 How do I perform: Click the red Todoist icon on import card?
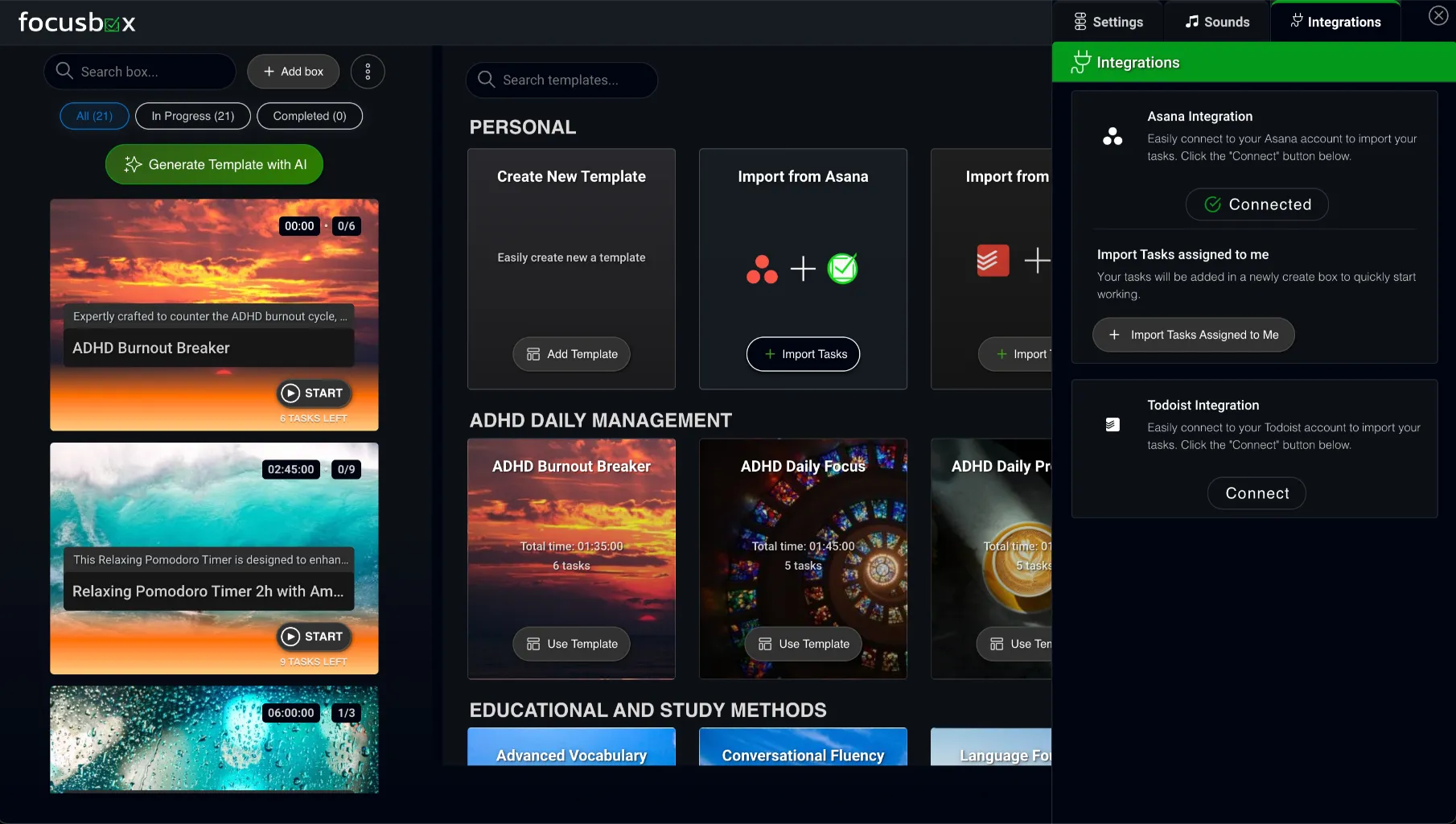pyautogui.click(x=993, y=261)
